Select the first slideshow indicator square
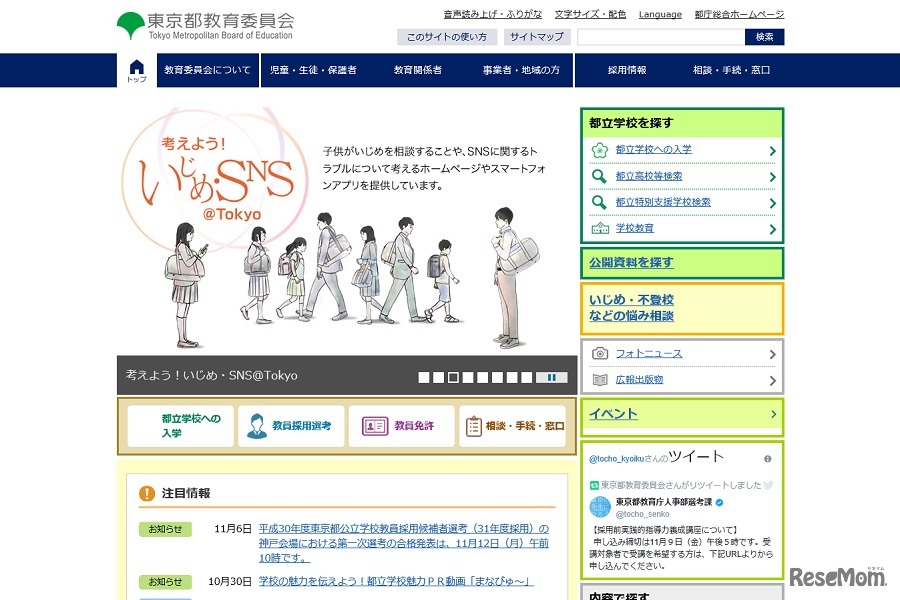This screenshot has width=900, height=600. [x=424, y=378]
